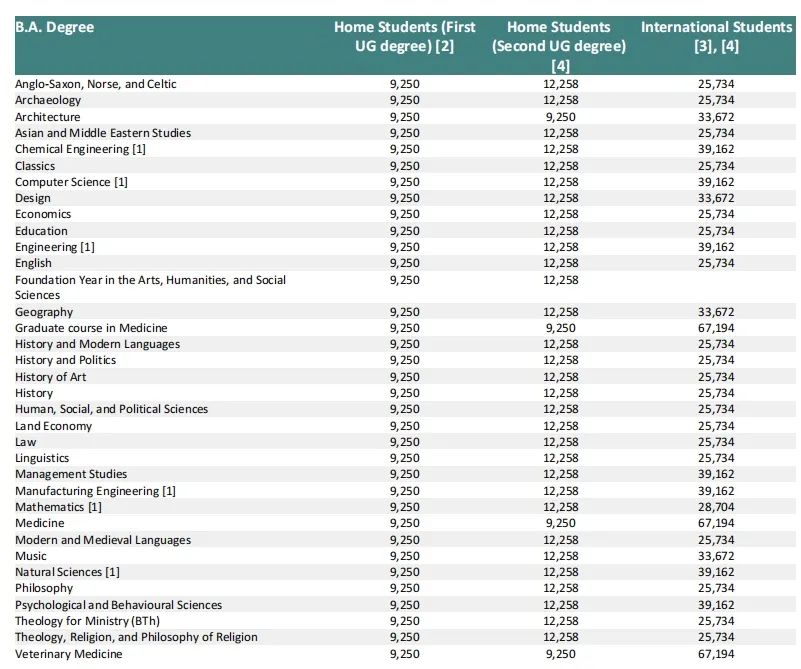Click Veterinary Medicine's second degree fee 9,250
801x669 pixels.
click(560, 654)
